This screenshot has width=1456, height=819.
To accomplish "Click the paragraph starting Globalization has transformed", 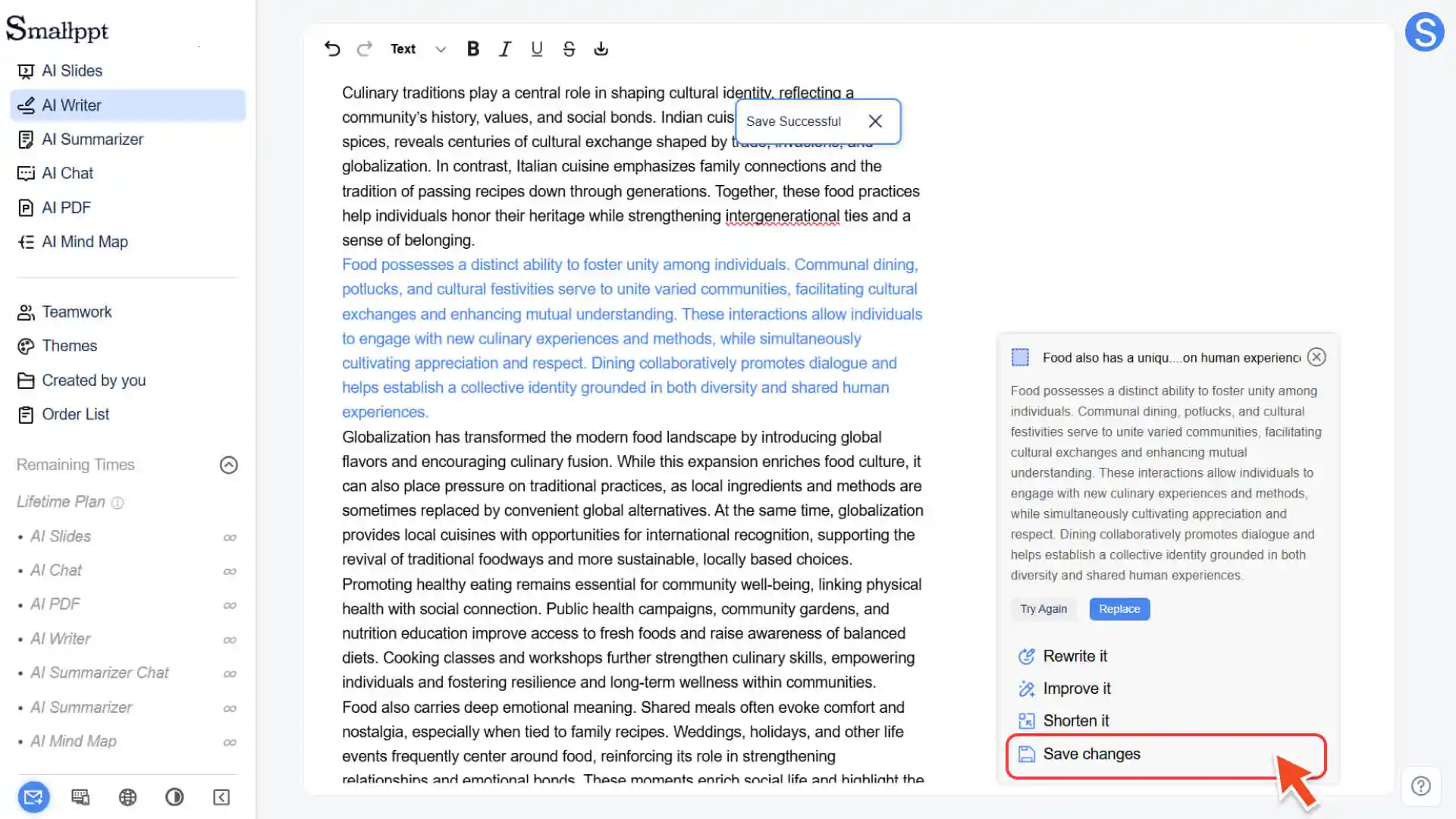I will coord(632,498).
